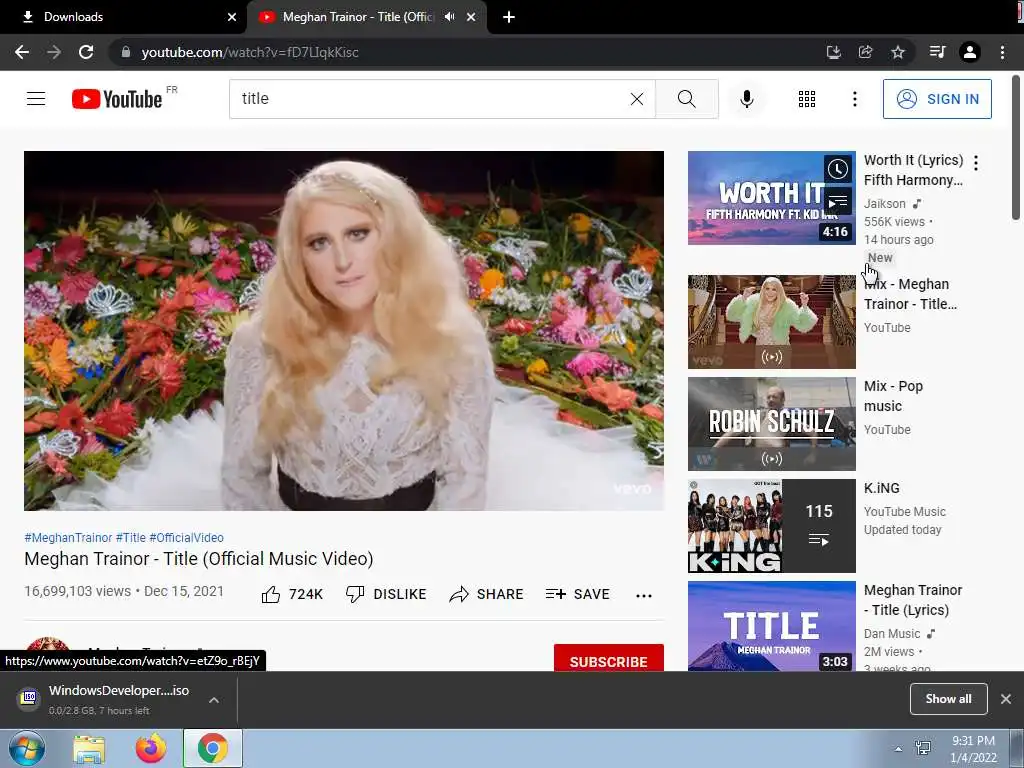Viewport: 1024px width, 768px height.
Task: Click the DISLIKE thumbs-down button
Action: tap(386, 594)
